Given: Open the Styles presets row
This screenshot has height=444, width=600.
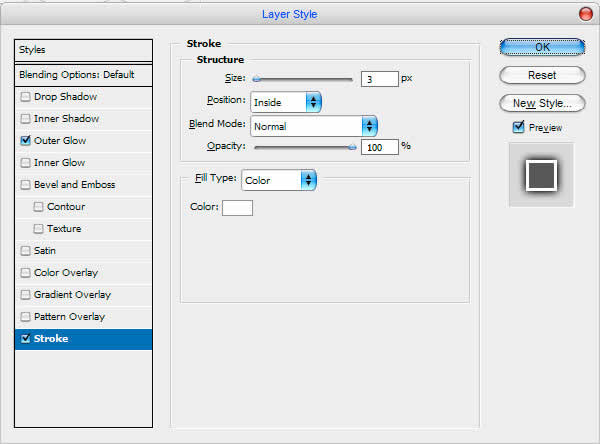Looking at the screenshot, I should (83, 50).
